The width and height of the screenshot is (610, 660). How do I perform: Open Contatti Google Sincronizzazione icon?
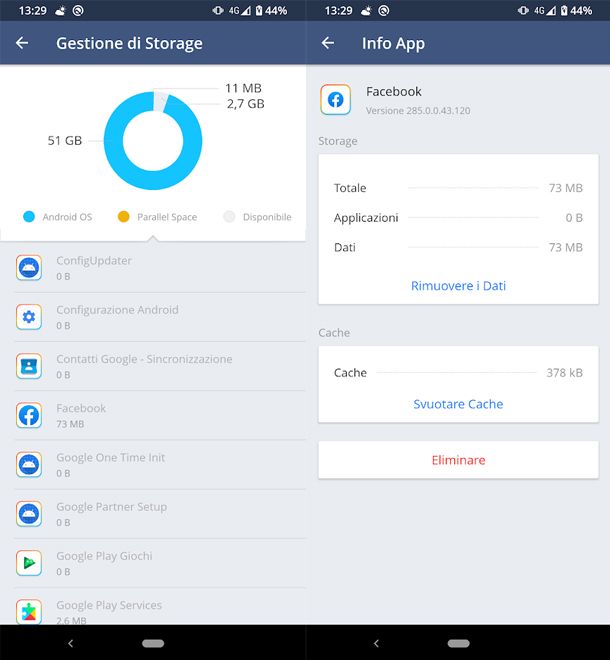click(x=29, y=366)
